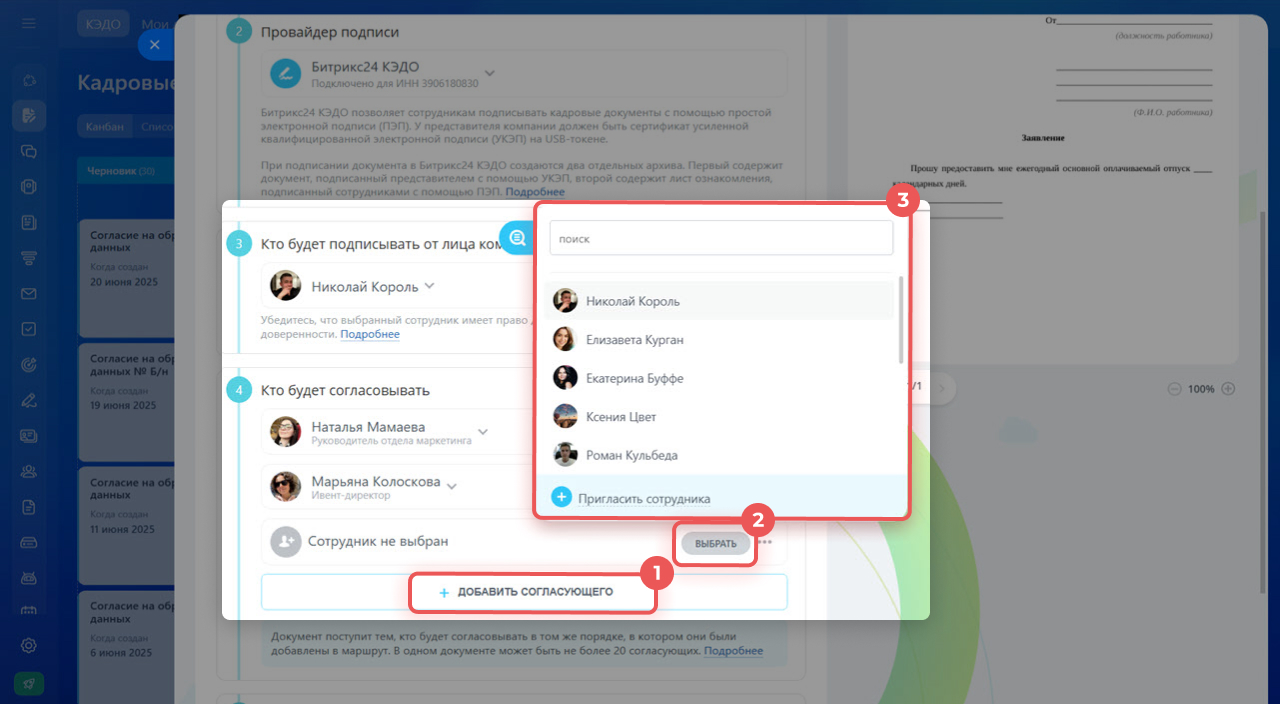Click the Пригласить сотрудника link

(x=644, y=498)
